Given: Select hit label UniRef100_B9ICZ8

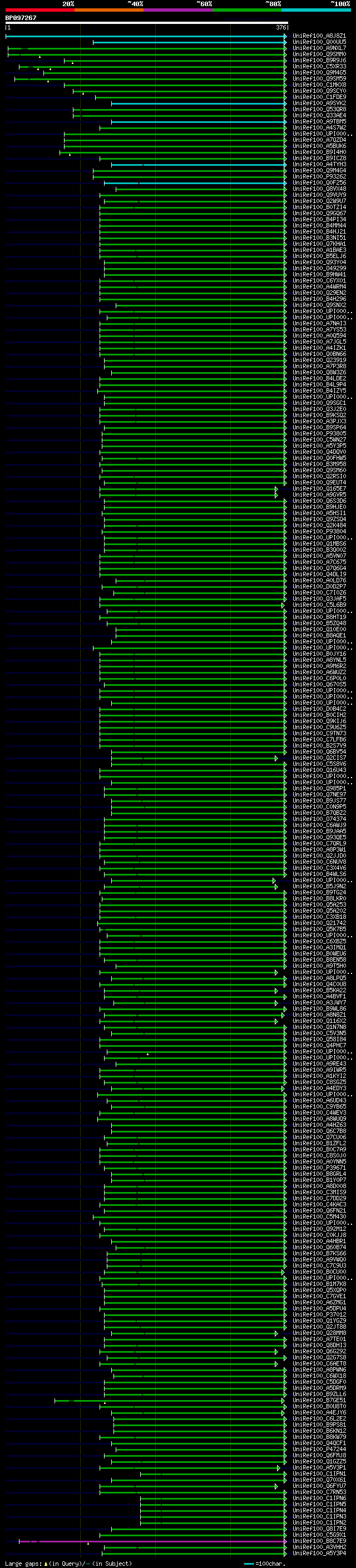Looking at the screenshot, I should (x=319, y=159).
